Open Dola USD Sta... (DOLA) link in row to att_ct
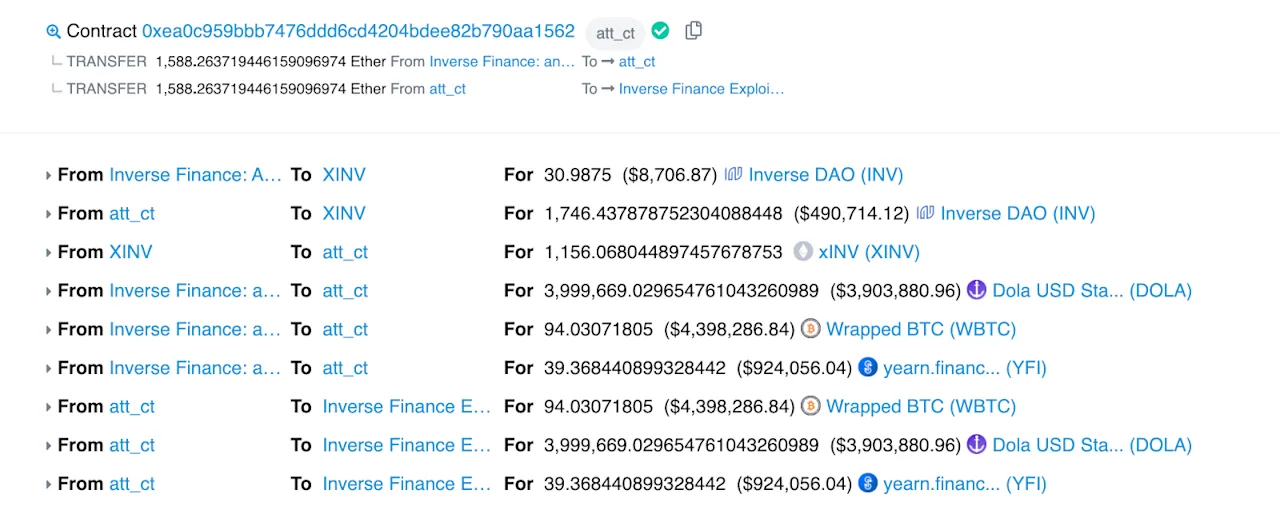Screen dimensions: 1280x526 click(1092, 290)
